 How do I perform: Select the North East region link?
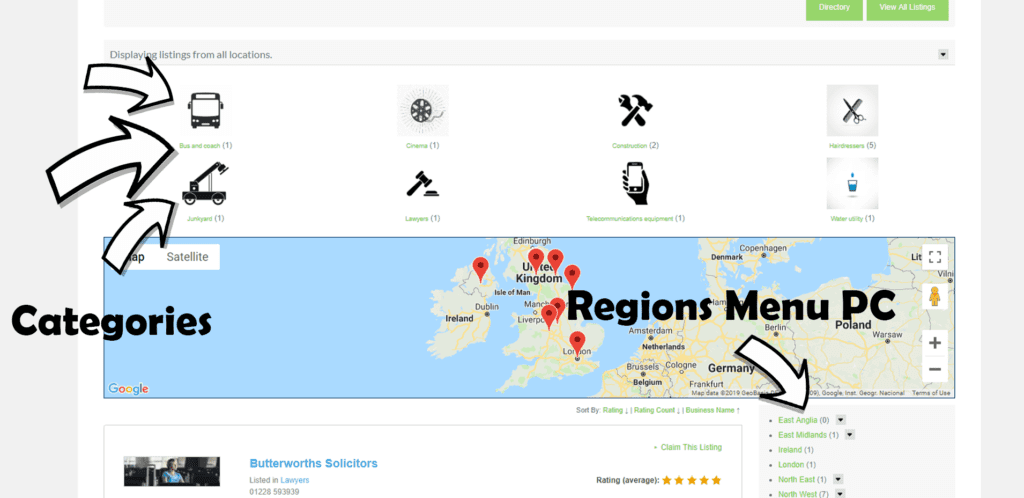tap(797, 480)
